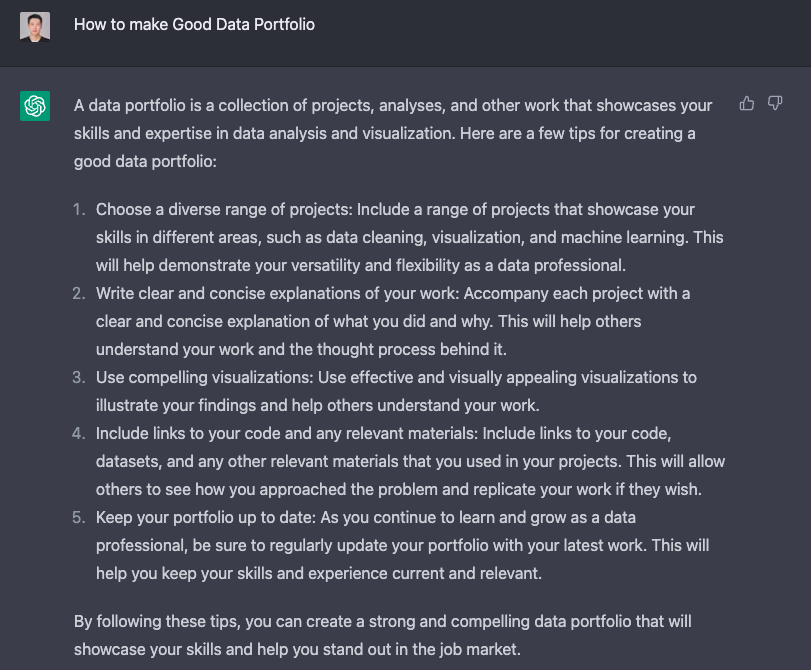Click the list number 2 marker

point(79,294)
